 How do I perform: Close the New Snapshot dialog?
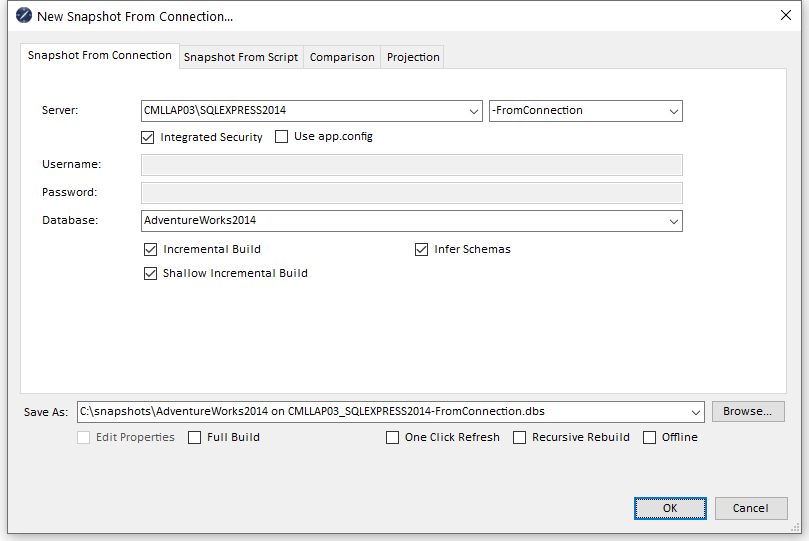785,15
